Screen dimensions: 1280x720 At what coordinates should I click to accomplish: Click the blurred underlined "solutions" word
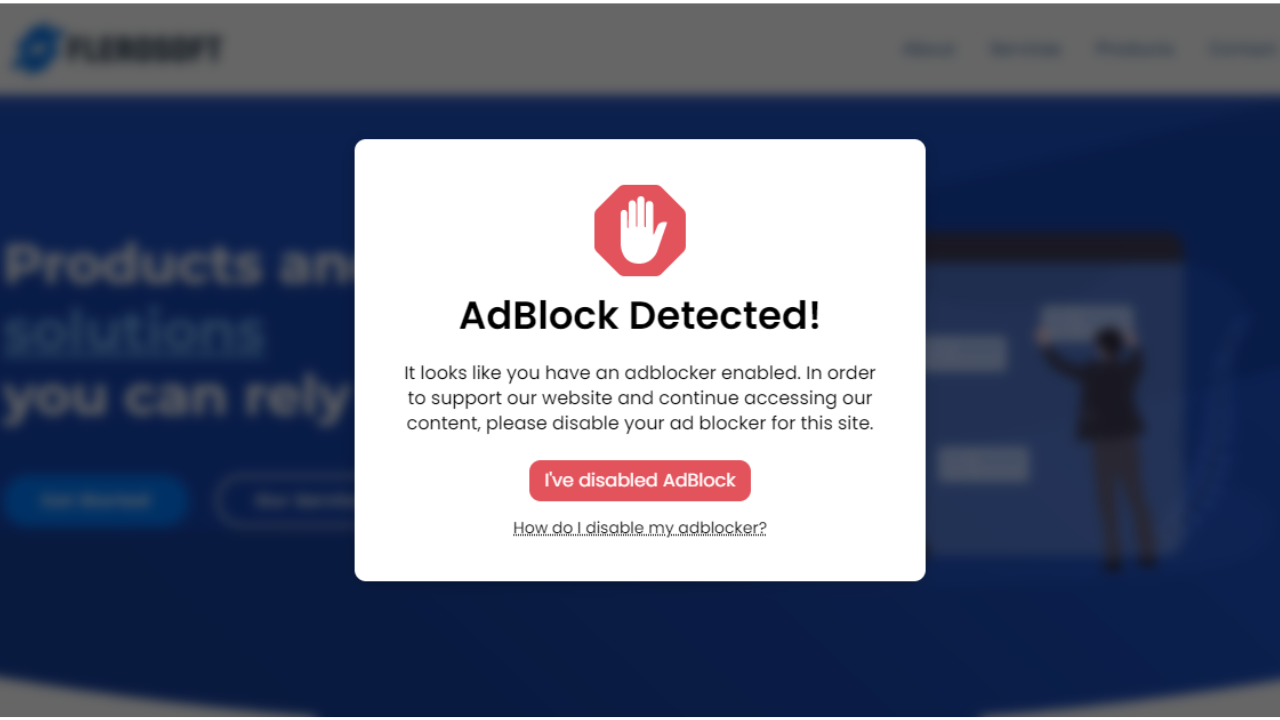(x=133, y=332)
